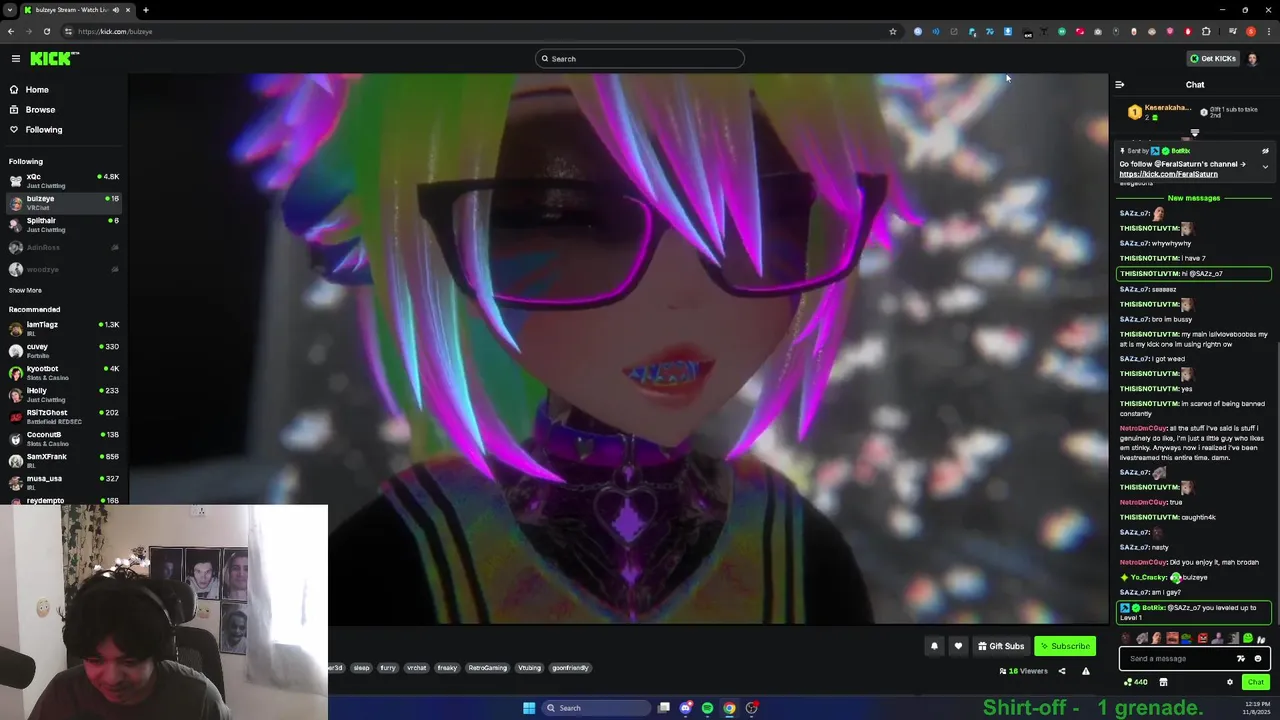Report stream with warning triangle icon
1280x720 pixels.
click(1086, 671)
